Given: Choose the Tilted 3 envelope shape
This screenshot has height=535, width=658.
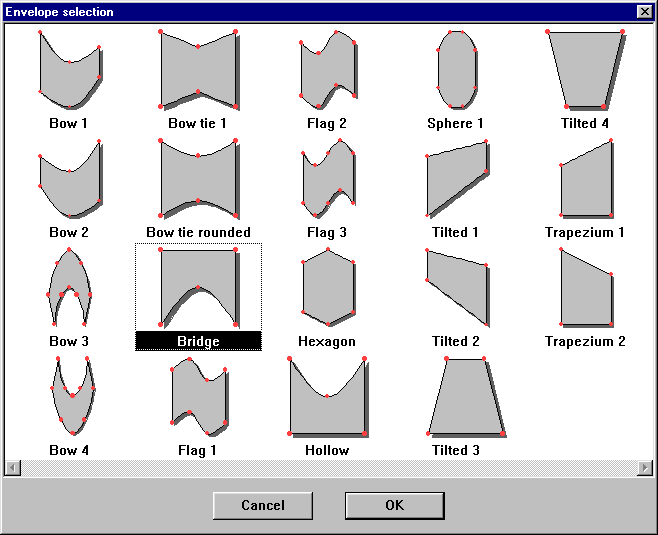Looking at the screenshot, I should [456, 398].
